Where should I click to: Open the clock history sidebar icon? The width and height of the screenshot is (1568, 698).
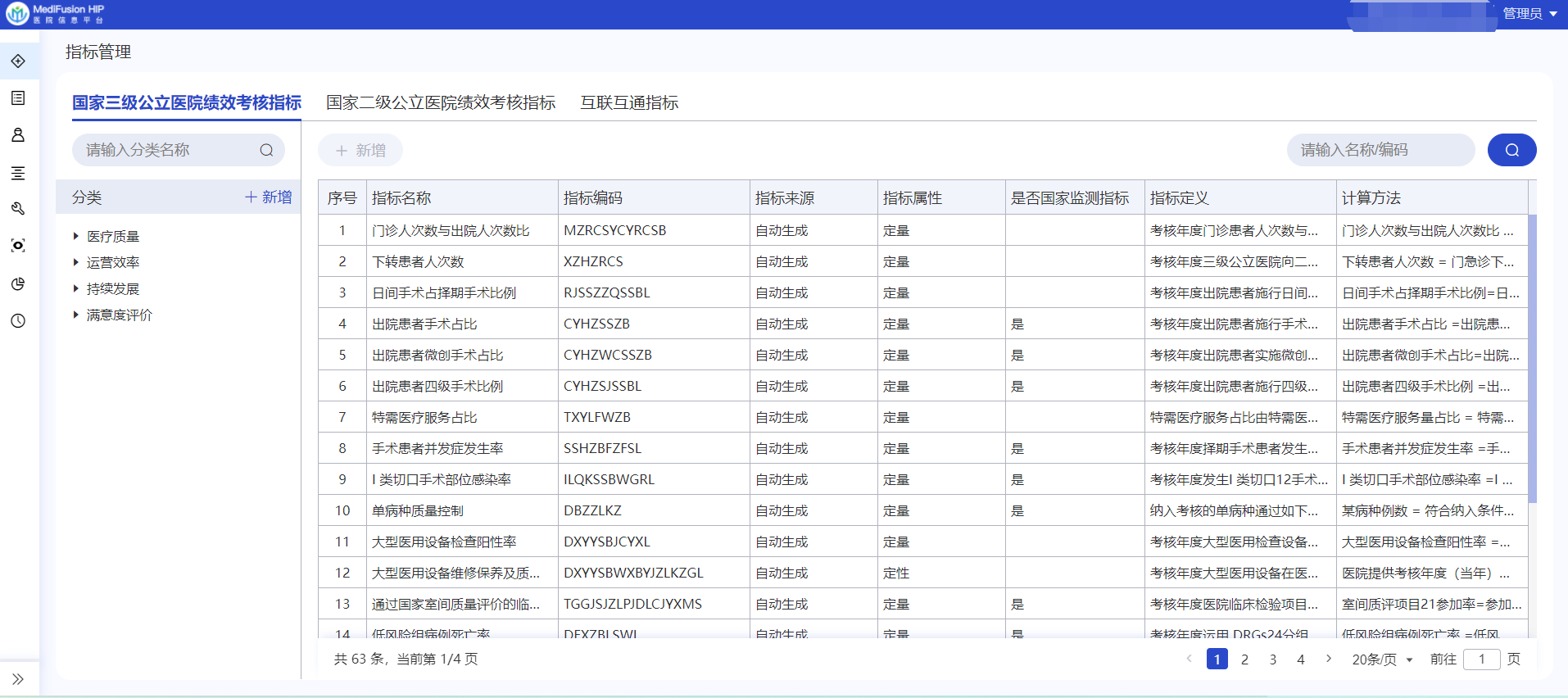[18, 321]
